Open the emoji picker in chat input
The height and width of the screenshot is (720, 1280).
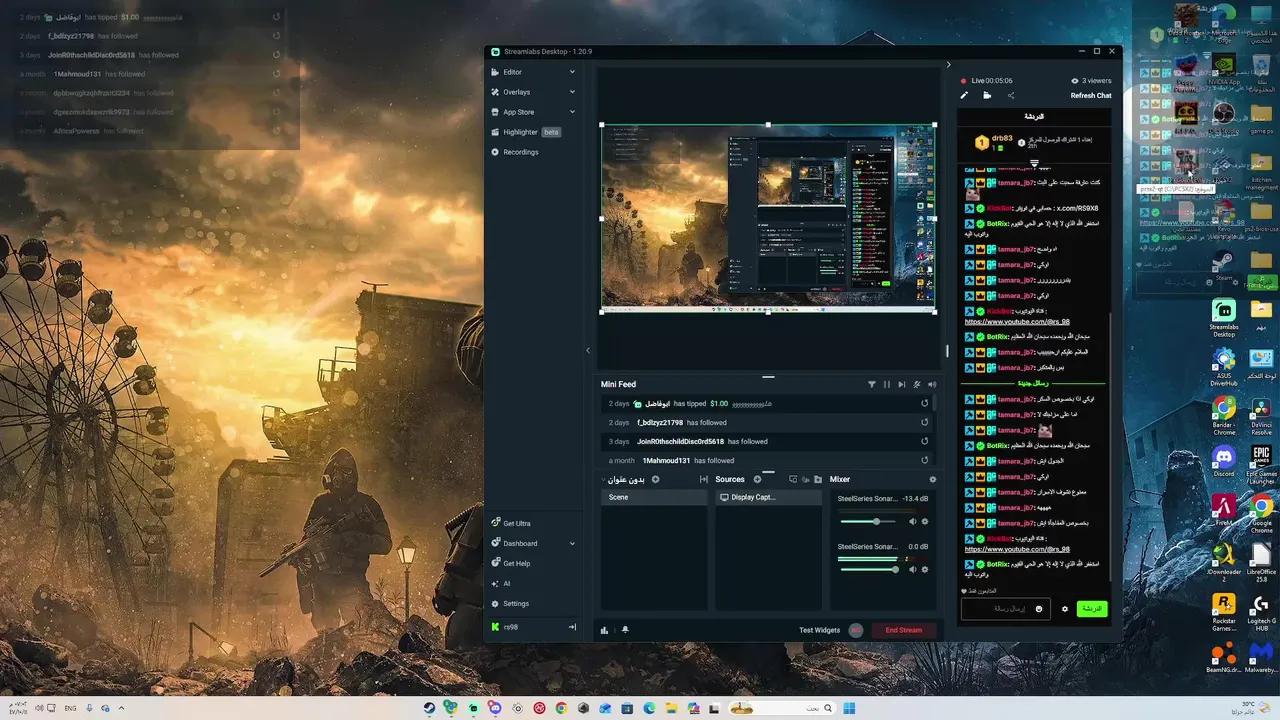tap(1038, 608)
